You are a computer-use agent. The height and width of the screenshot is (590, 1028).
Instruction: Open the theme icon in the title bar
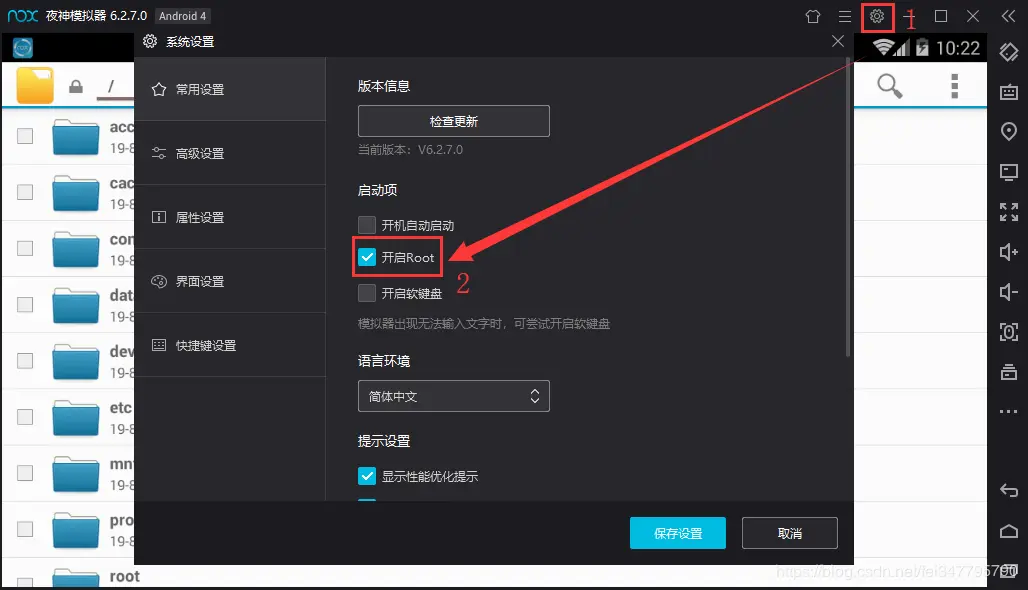click(x=813, y=16)
